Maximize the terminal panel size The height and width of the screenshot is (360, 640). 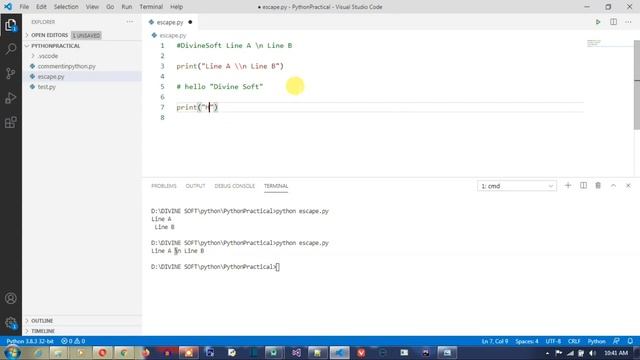coord(613,186)
